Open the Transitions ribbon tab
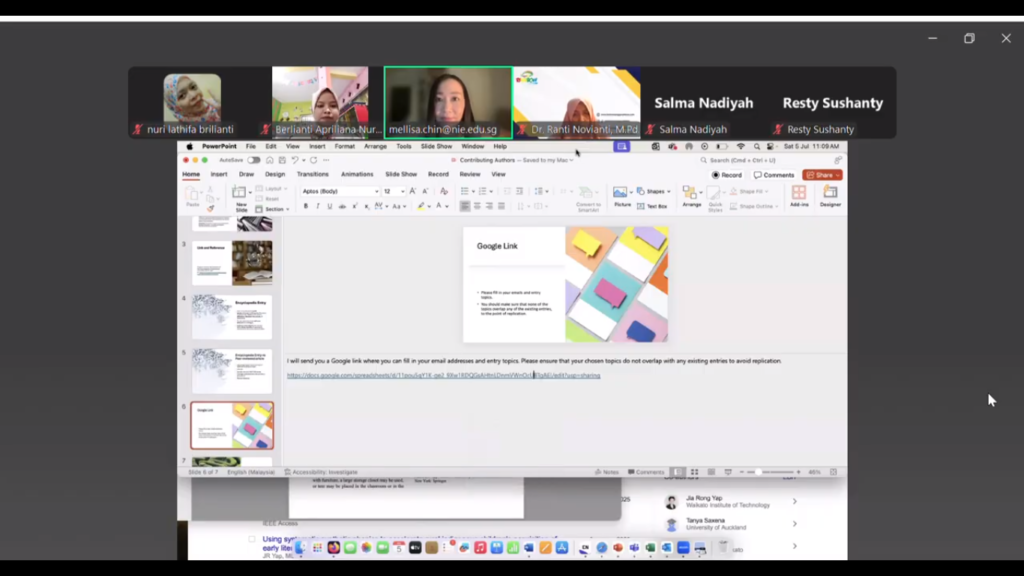This screenshot has width=1024, height=576. [x=312, y=174]
